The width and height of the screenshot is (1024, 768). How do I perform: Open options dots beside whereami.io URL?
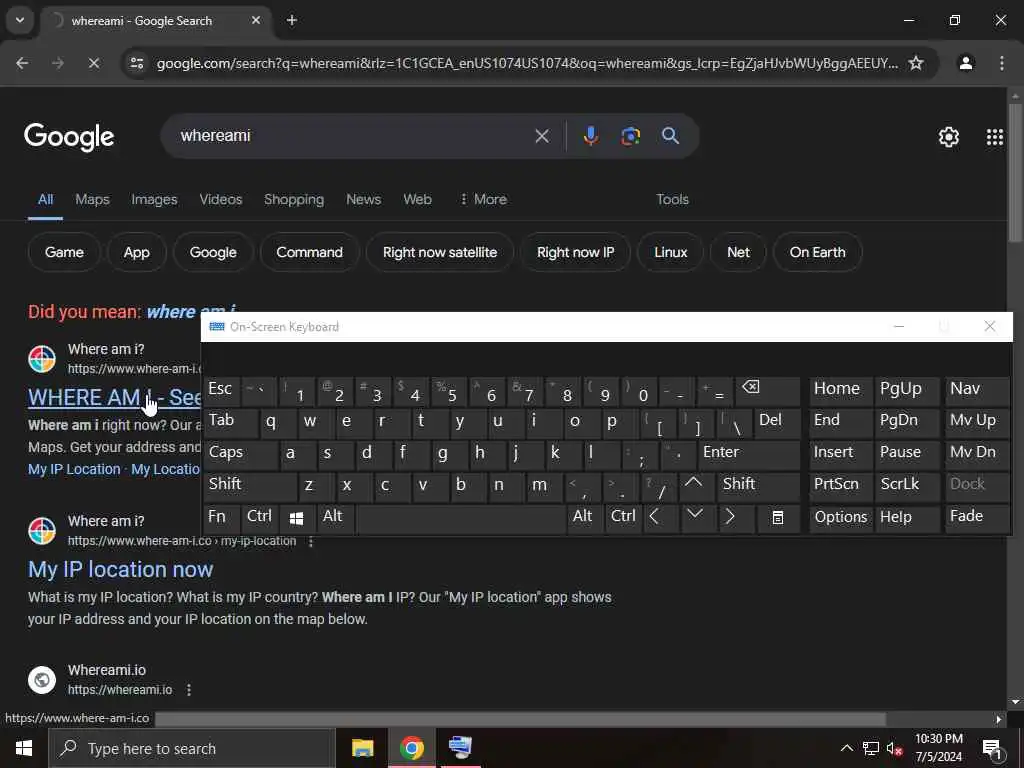(189, 690)
